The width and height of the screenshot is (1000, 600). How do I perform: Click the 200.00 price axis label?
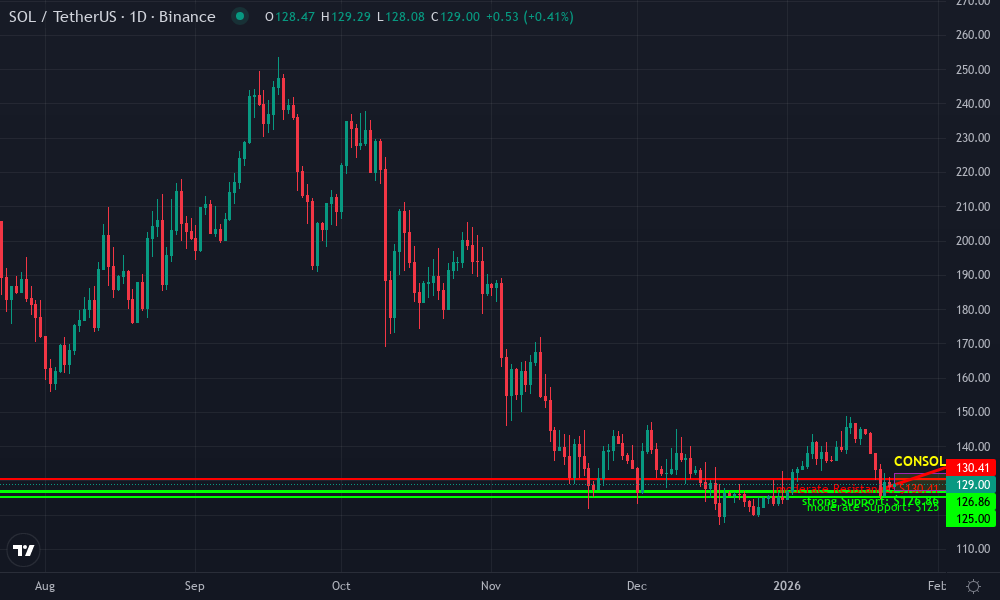point(973,240)
